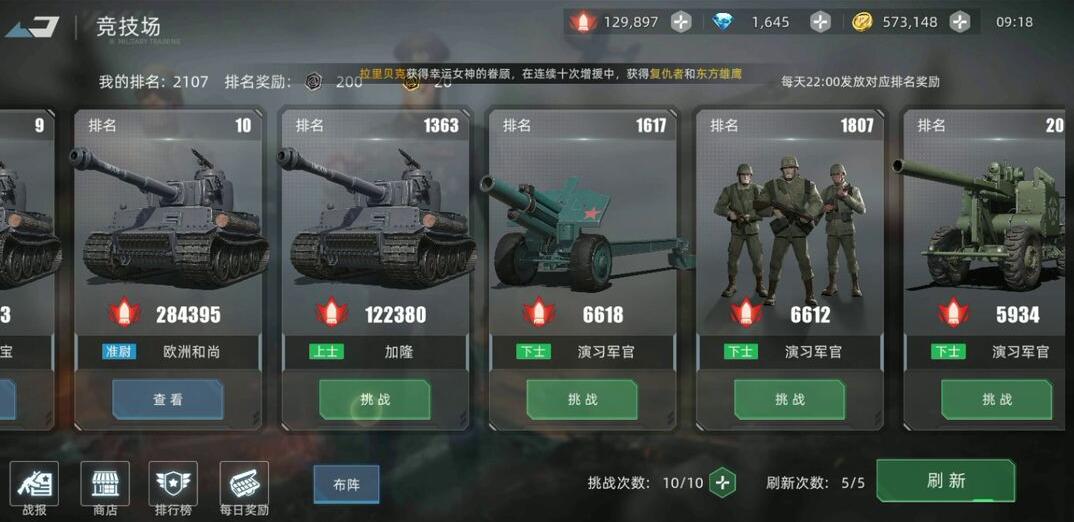Open the 商店 shop icon
The width and height of the screenshot is (1074, 522).
point(105,484)
